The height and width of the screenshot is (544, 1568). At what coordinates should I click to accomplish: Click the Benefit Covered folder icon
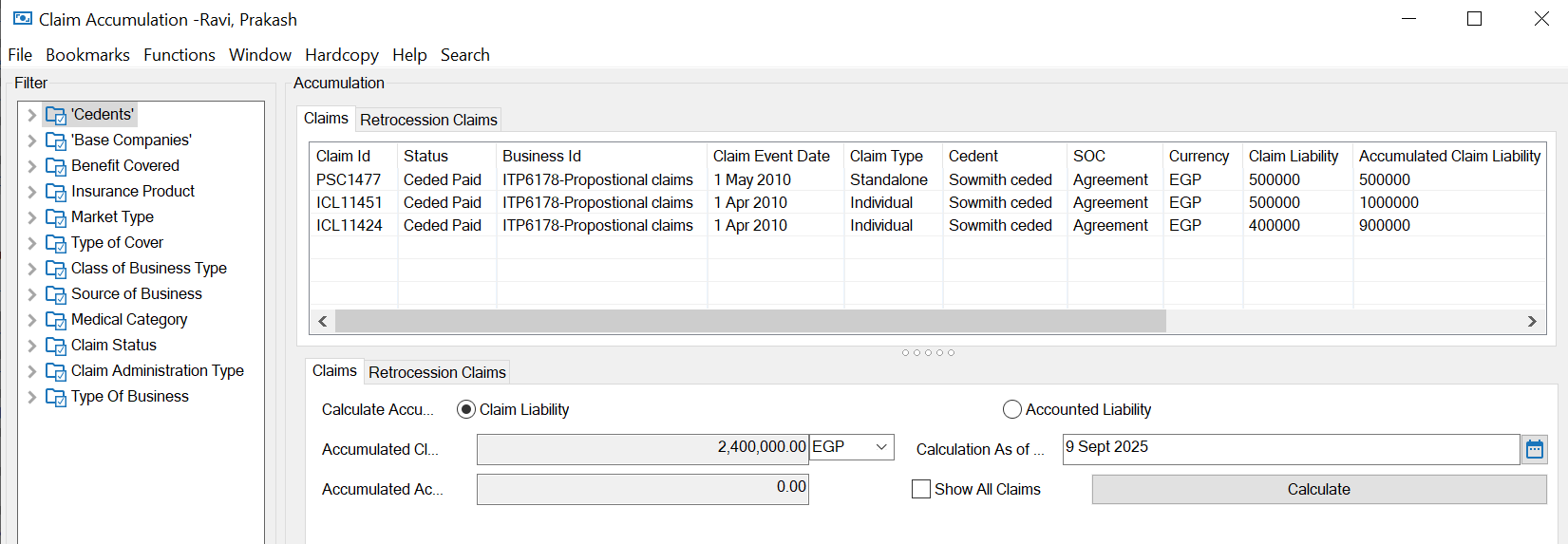click(x=56, y=166)
